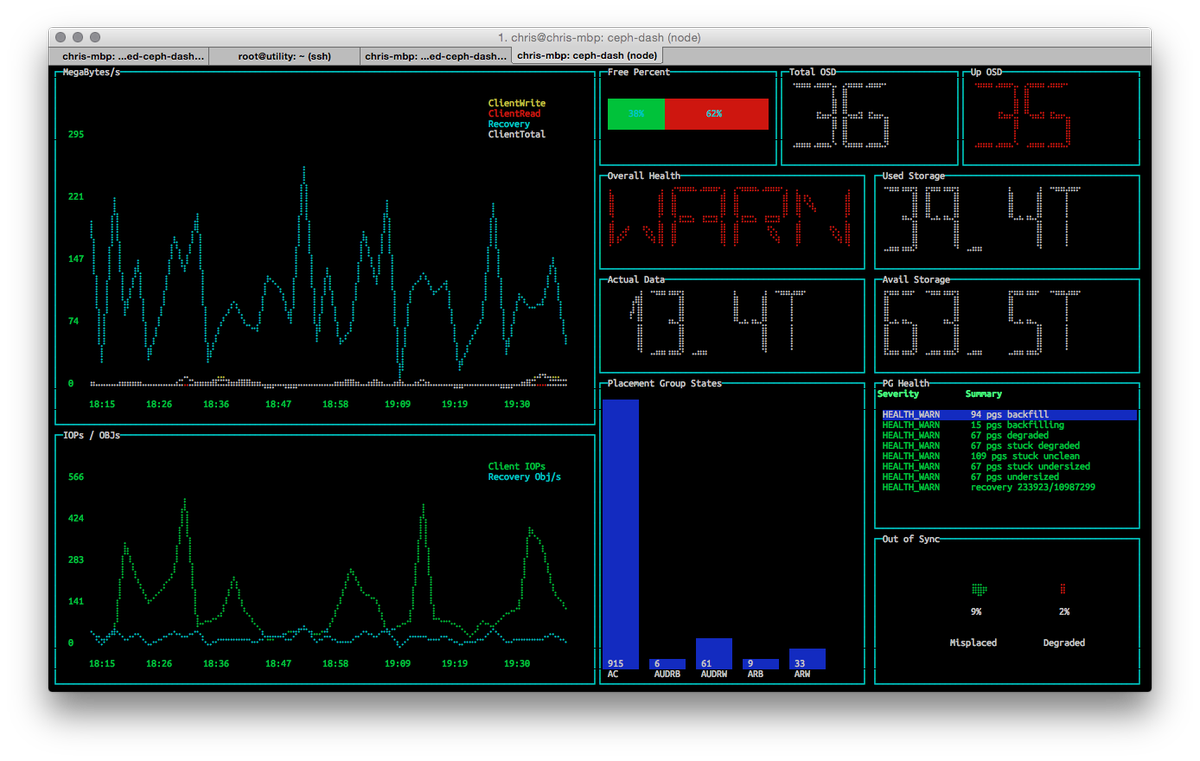
Task: Select the AUDRW bar showing 61
Action: click(714, 653)
